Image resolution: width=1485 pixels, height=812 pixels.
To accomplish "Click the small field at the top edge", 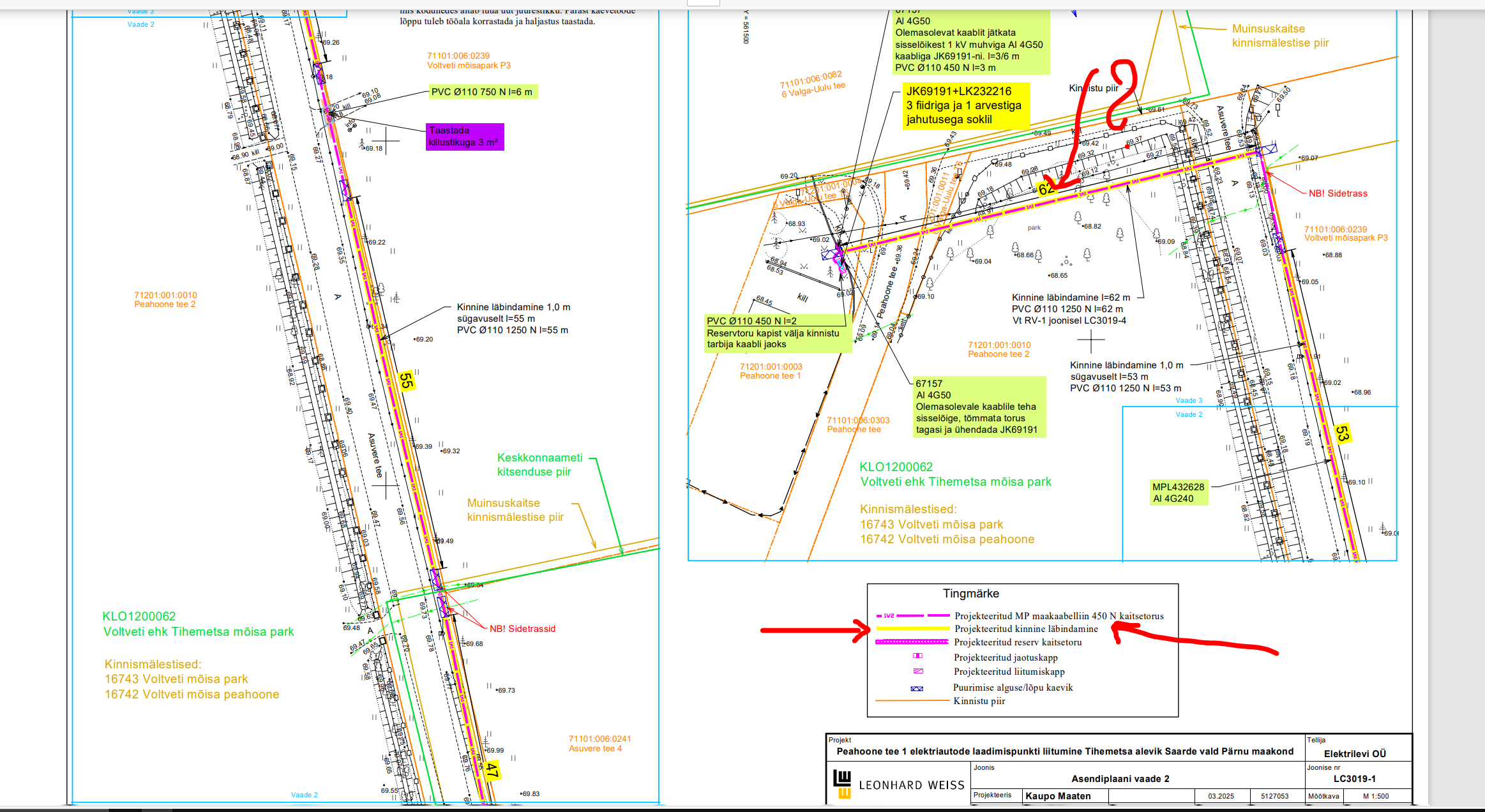I will [703, 3].
